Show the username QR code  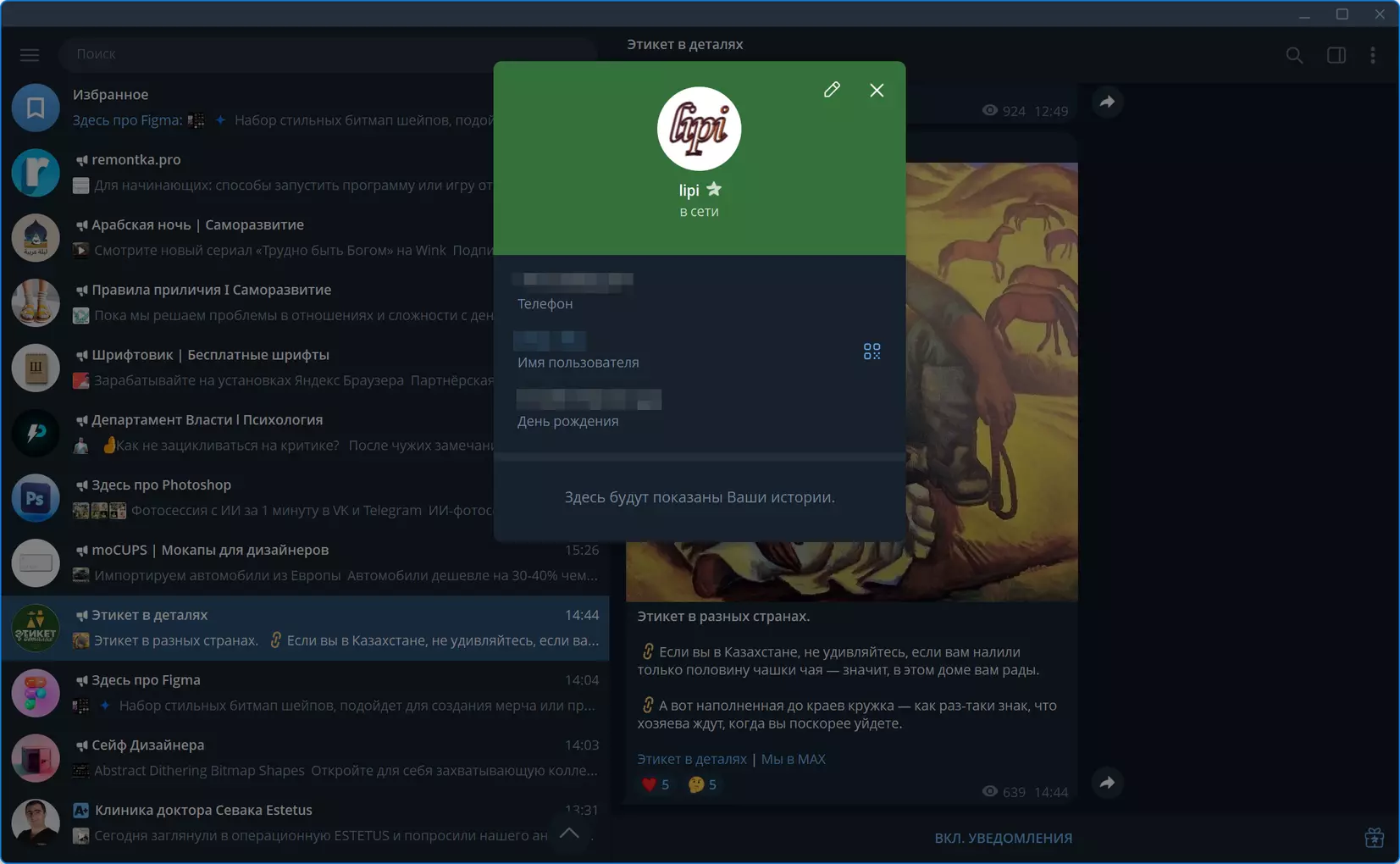(x=872, y=352)
